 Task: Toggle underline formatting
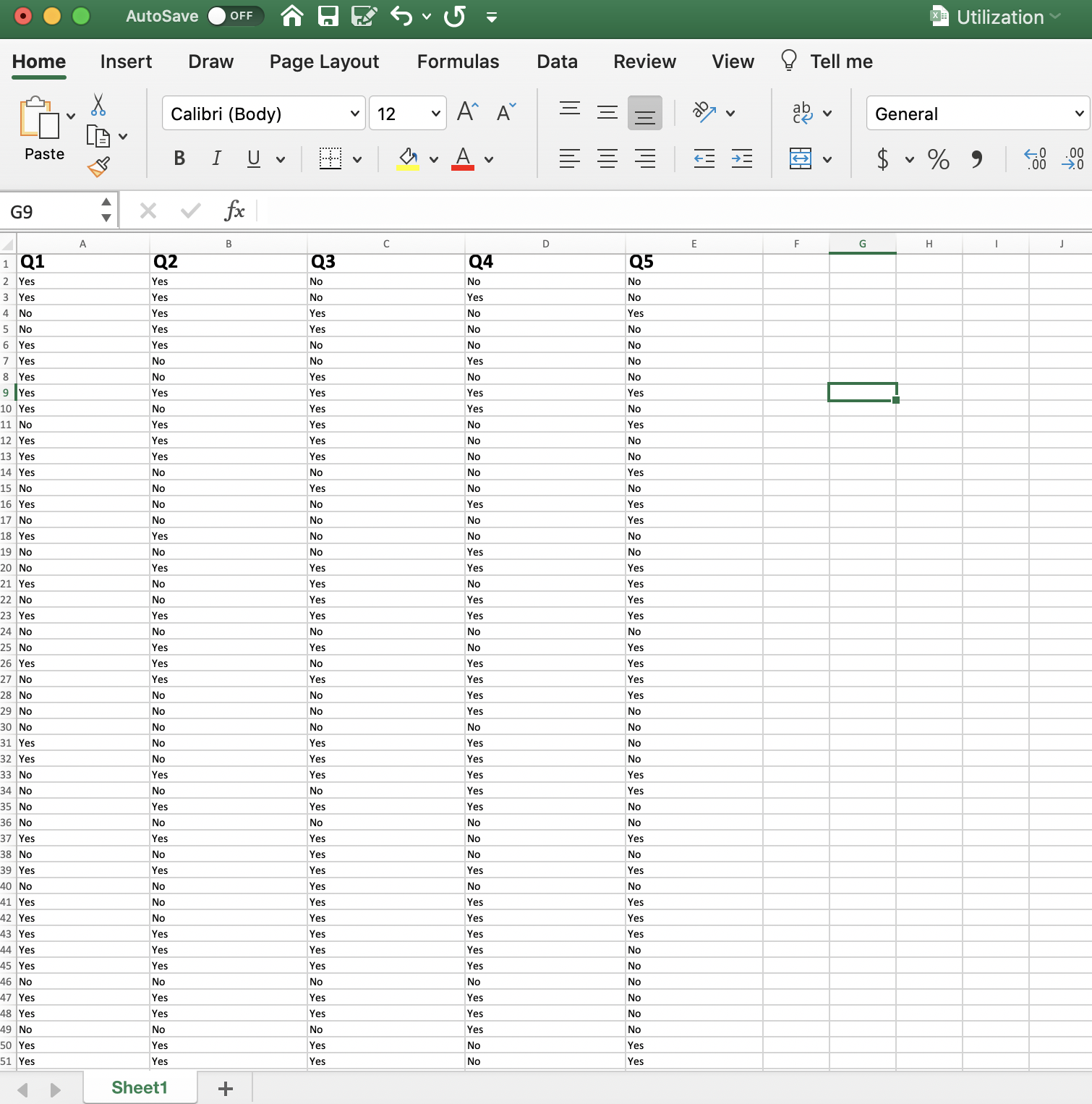(x=253, y=158)
